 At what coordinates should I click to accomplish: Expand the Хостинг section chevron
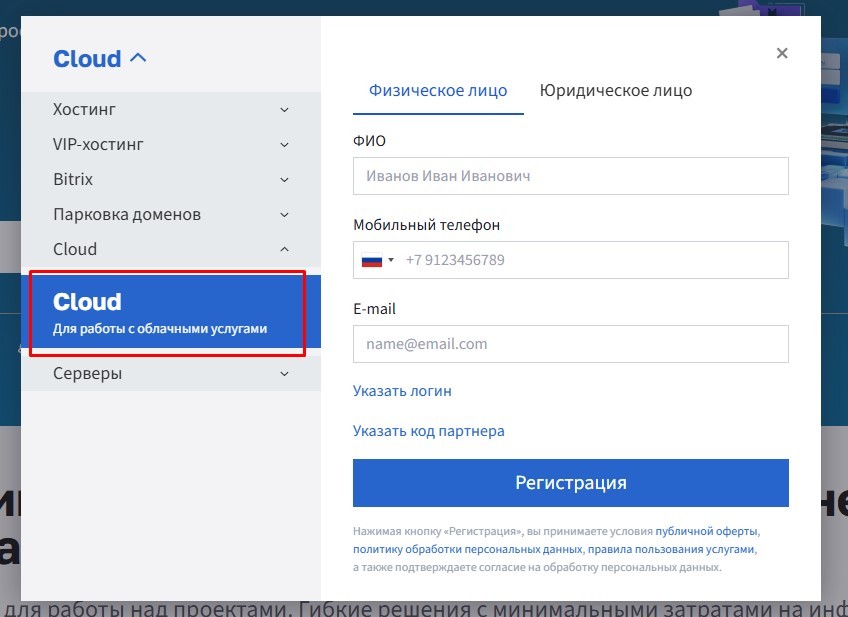(x=284, y=110)
